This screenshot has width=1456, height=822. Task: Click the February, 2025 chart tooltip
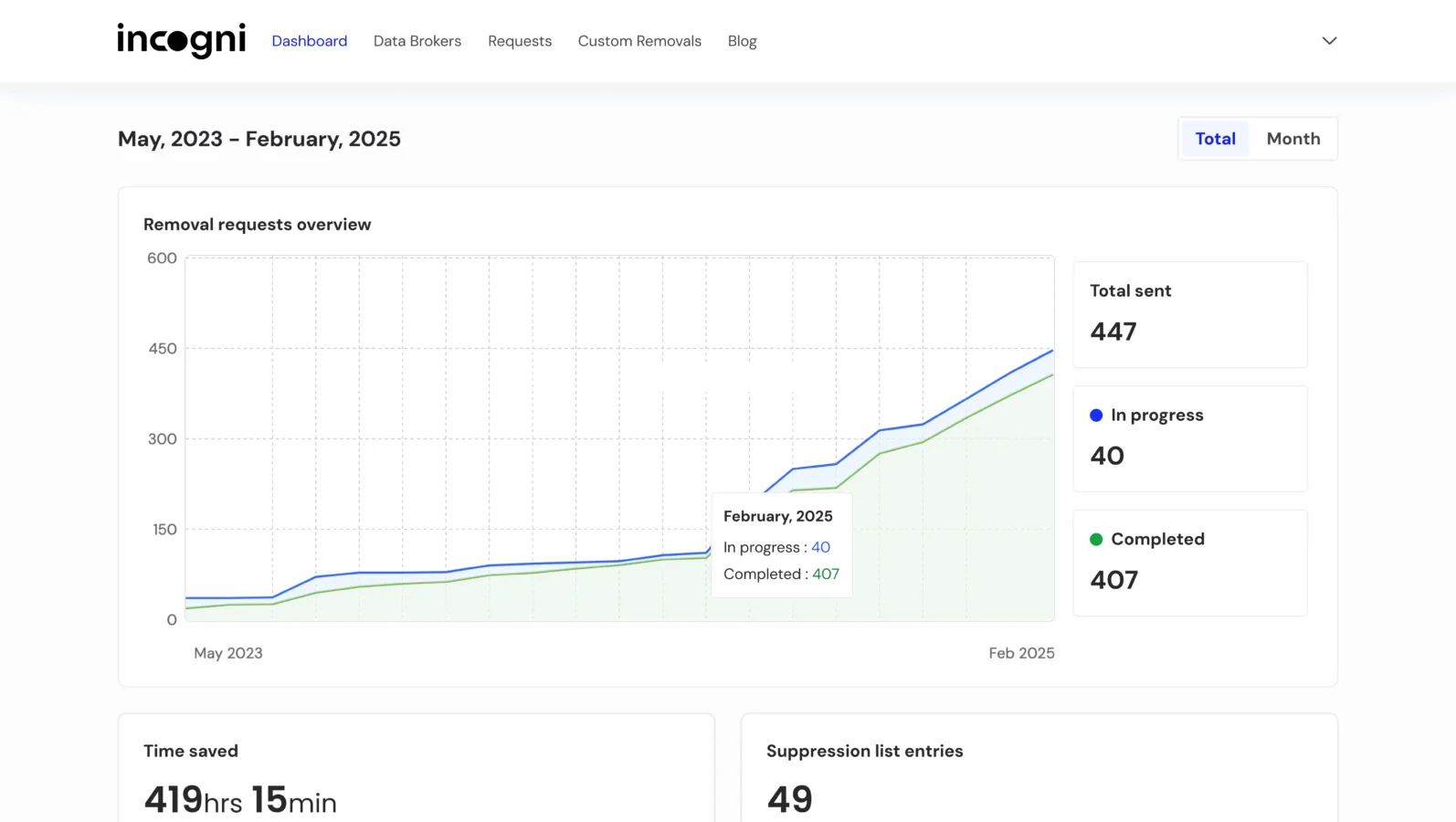781,545
